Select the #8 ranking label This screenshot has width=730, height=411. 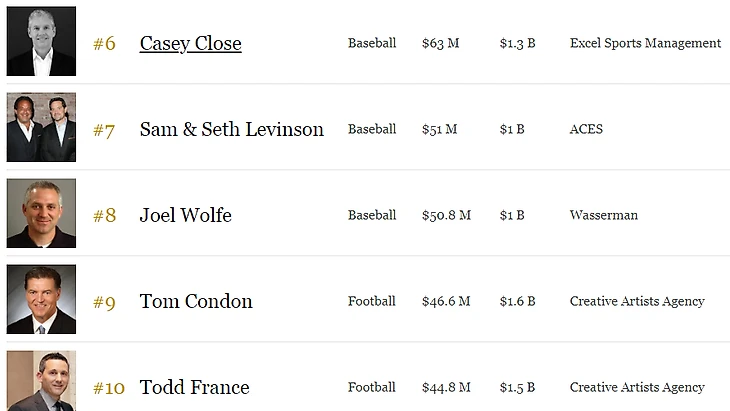(104, 215)
